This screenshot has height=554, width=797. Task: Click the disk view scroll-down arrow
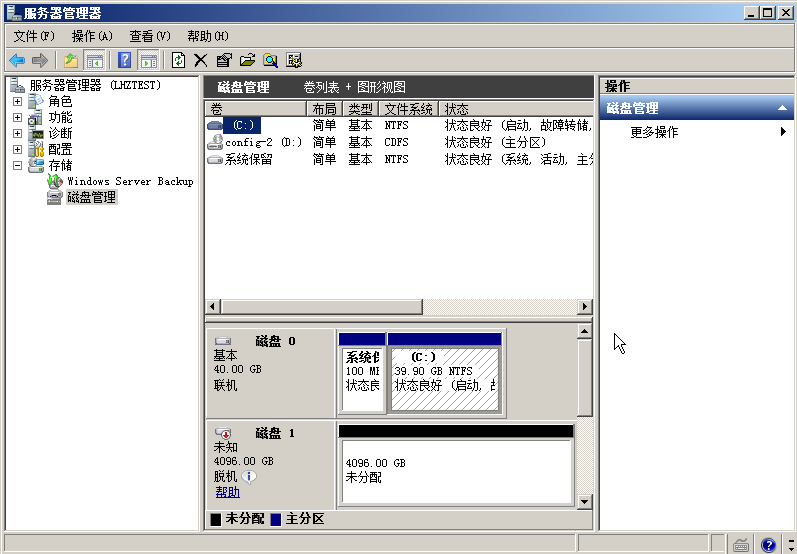[x=585, y=502]
